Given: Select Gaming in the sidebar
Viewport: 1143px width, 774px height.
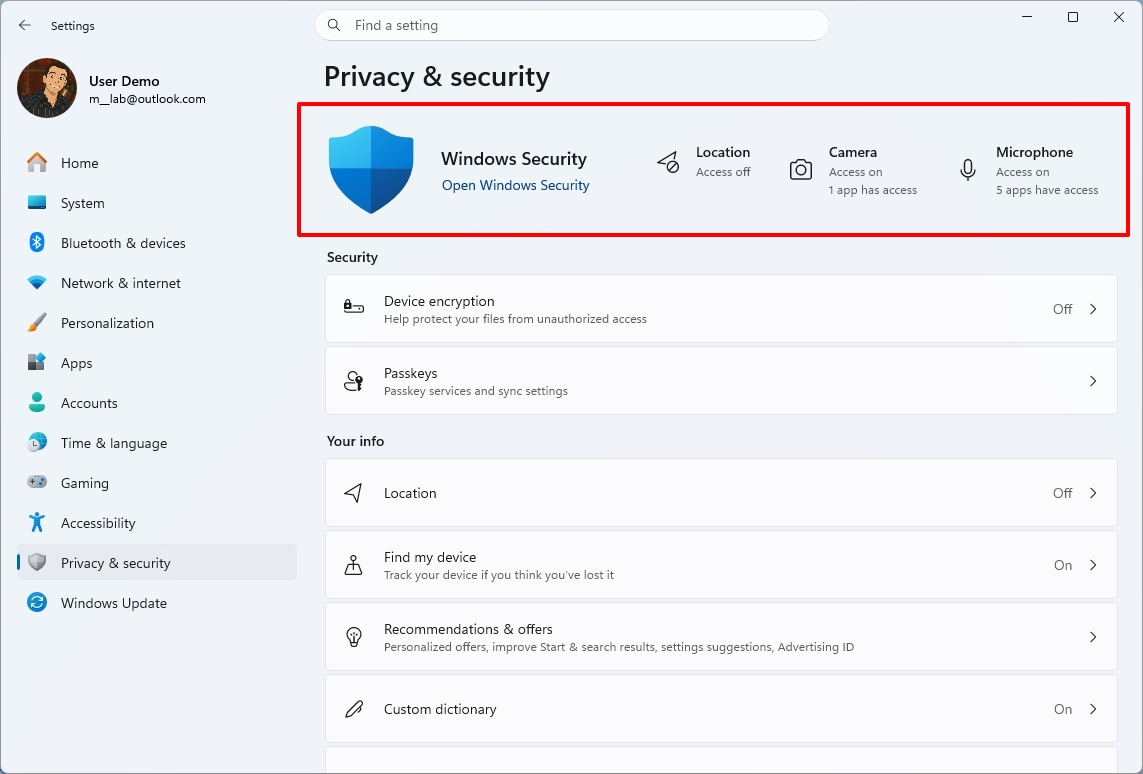Looking at the screenshot, I should (157, 482).
